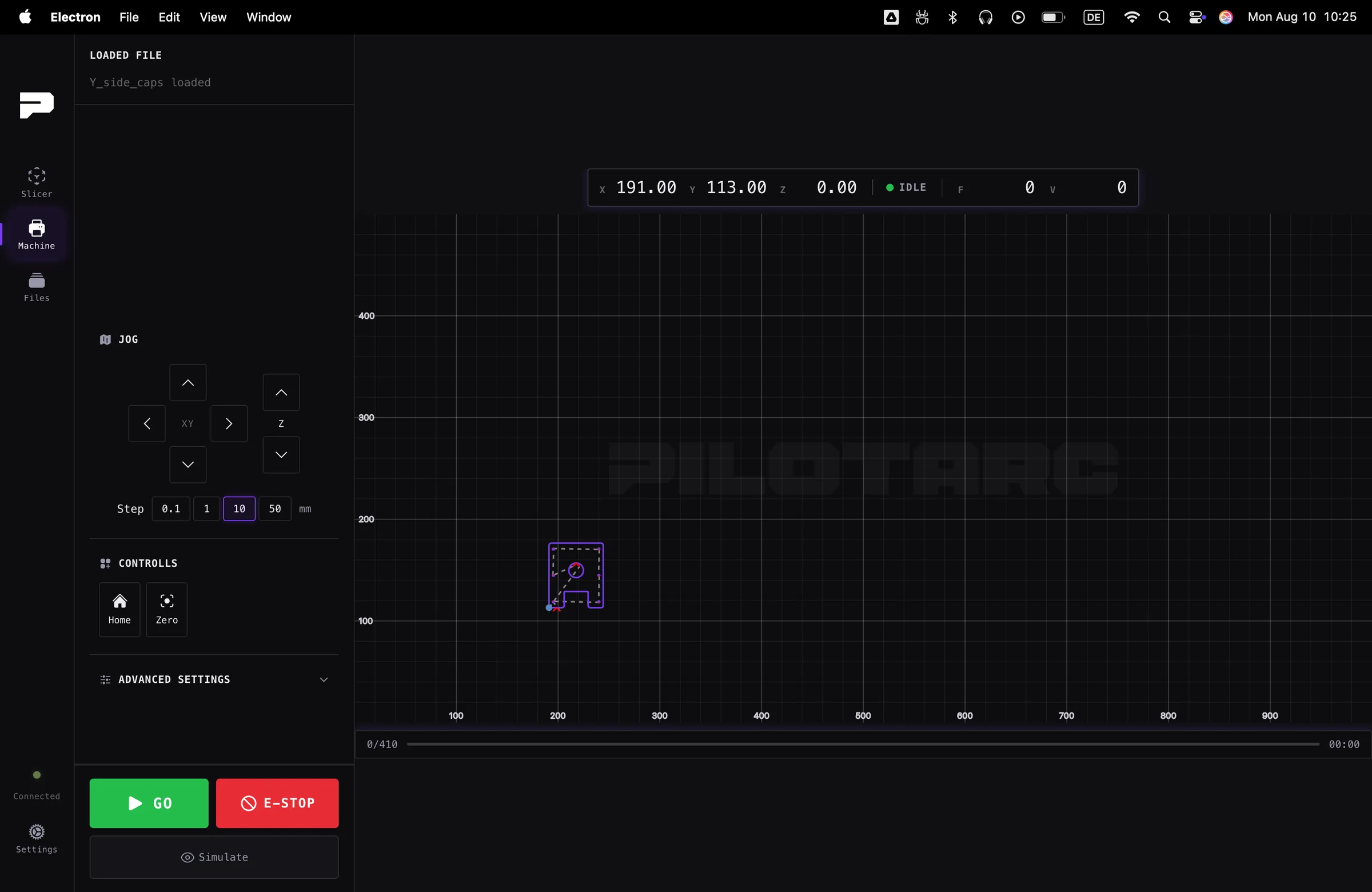Viewport: 1372px width, 892px height.
Task: Open Control Center icon
Action: click(x=1196, y=17)
